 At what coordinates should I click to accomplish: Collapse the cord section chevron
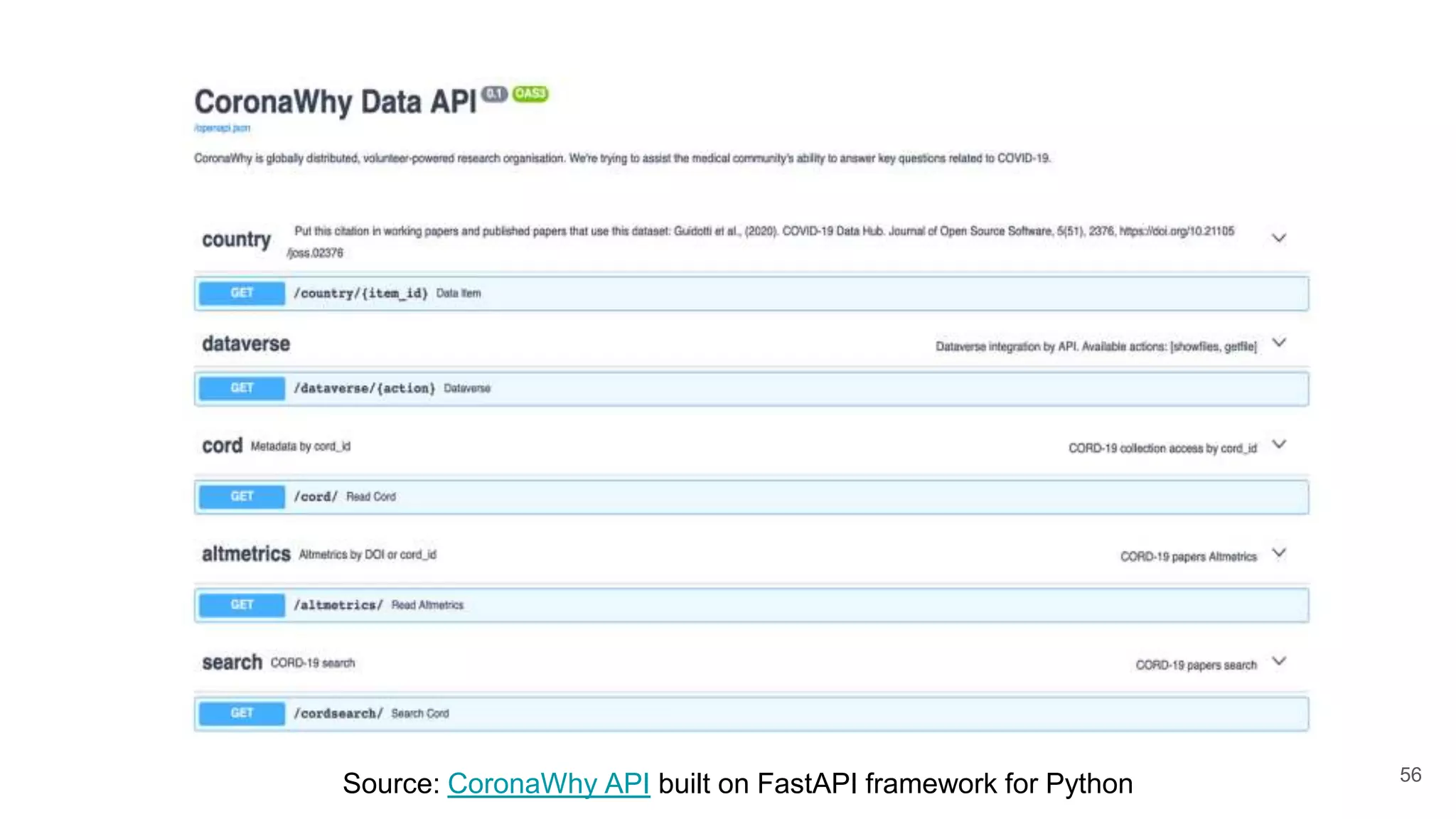pyautogui.click(x=1278, y=445)
